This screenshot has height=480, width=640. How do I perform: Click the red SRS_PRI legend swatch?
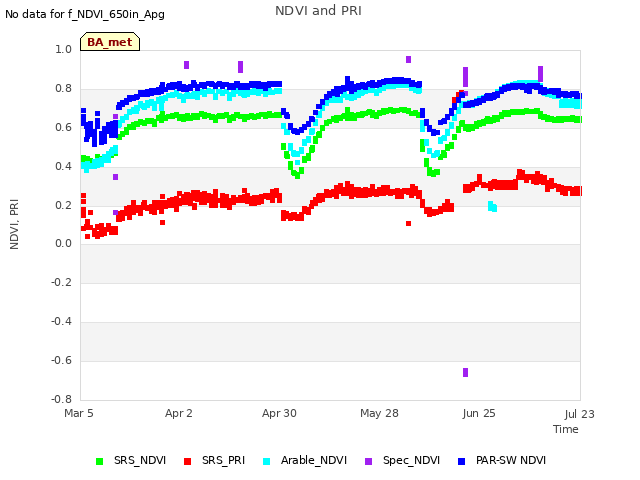187,461
